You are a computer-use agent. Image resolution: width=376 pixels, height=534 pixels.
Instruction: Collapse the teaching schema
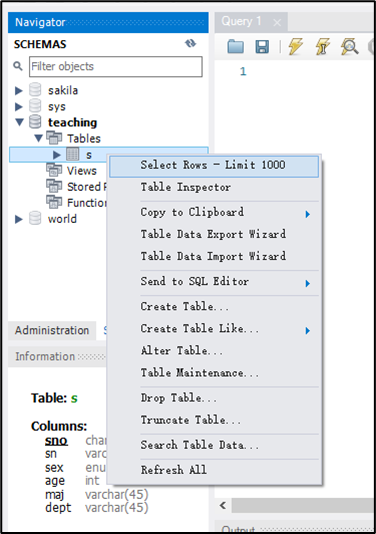[x=20, y=122]
